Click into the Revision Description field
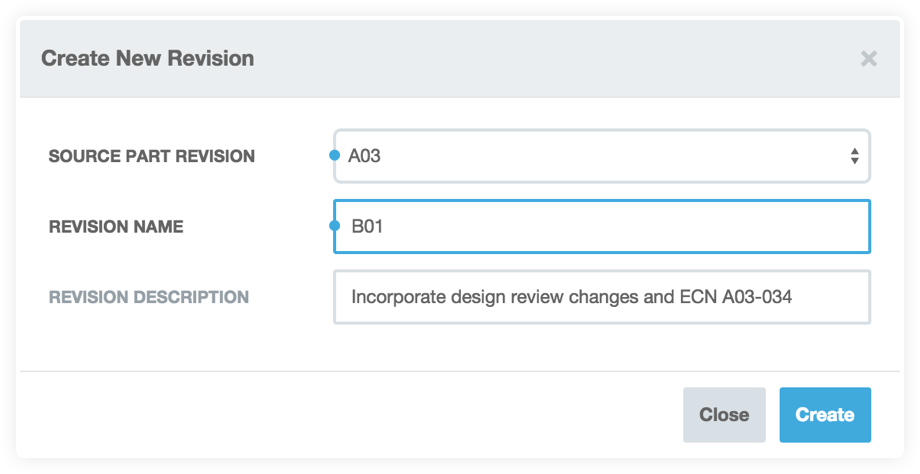 tap(602, 297)
